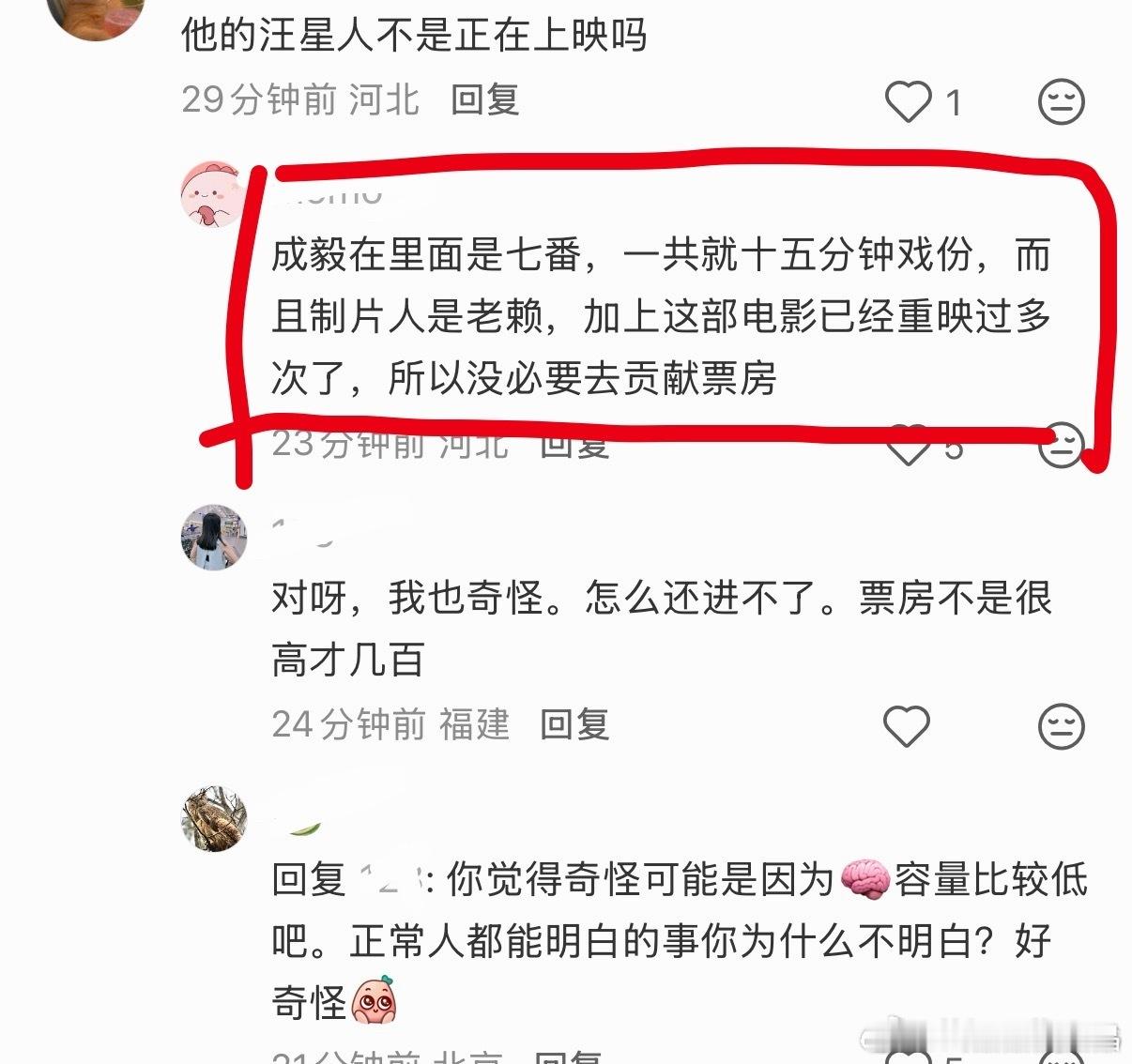Like the circled 成毅 七番 comment
Viewport: 1132px width, 1064px height.
909,447
